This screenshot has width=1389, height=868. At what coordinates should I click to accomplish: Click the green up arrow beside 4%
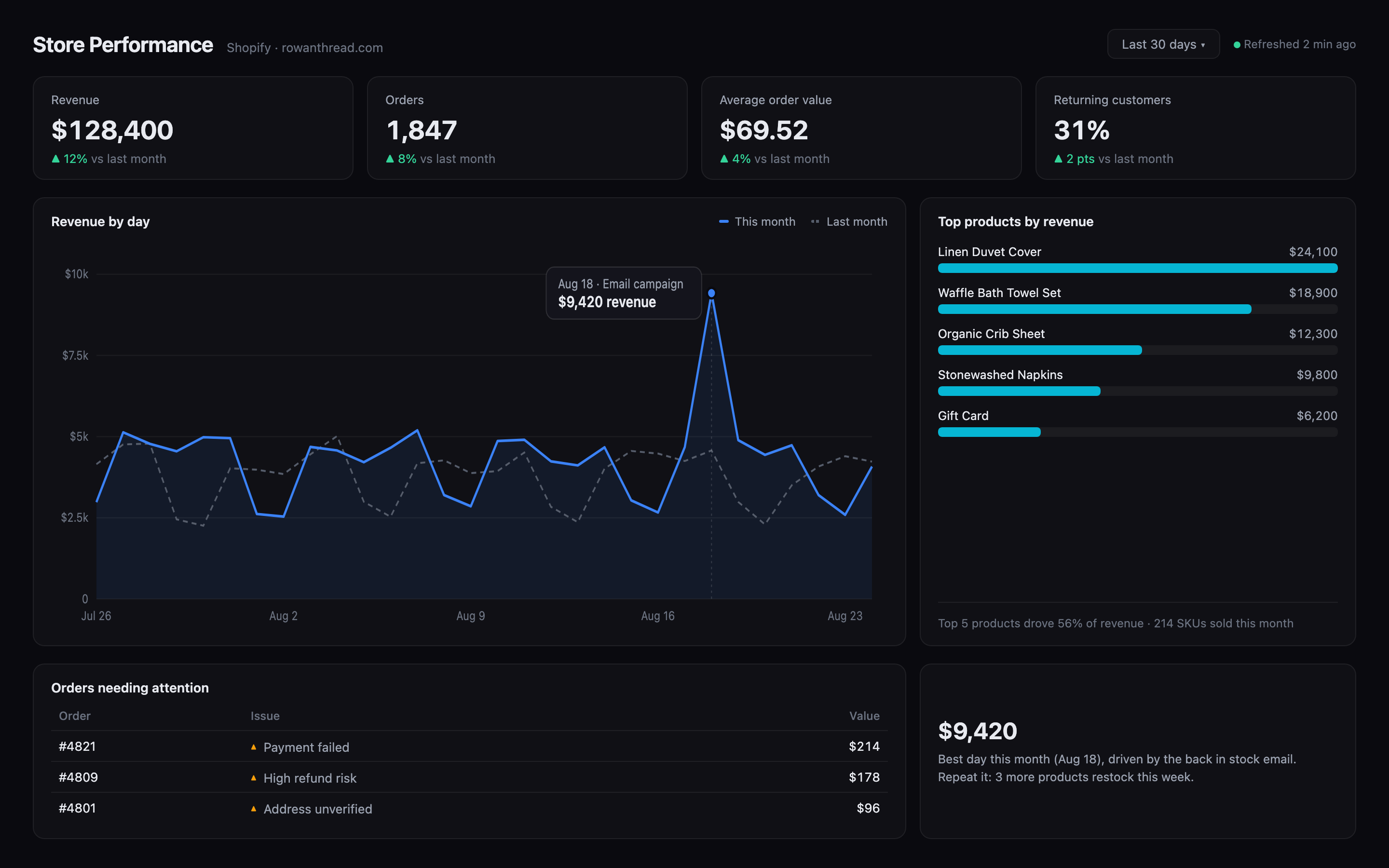tap(724, 159)
